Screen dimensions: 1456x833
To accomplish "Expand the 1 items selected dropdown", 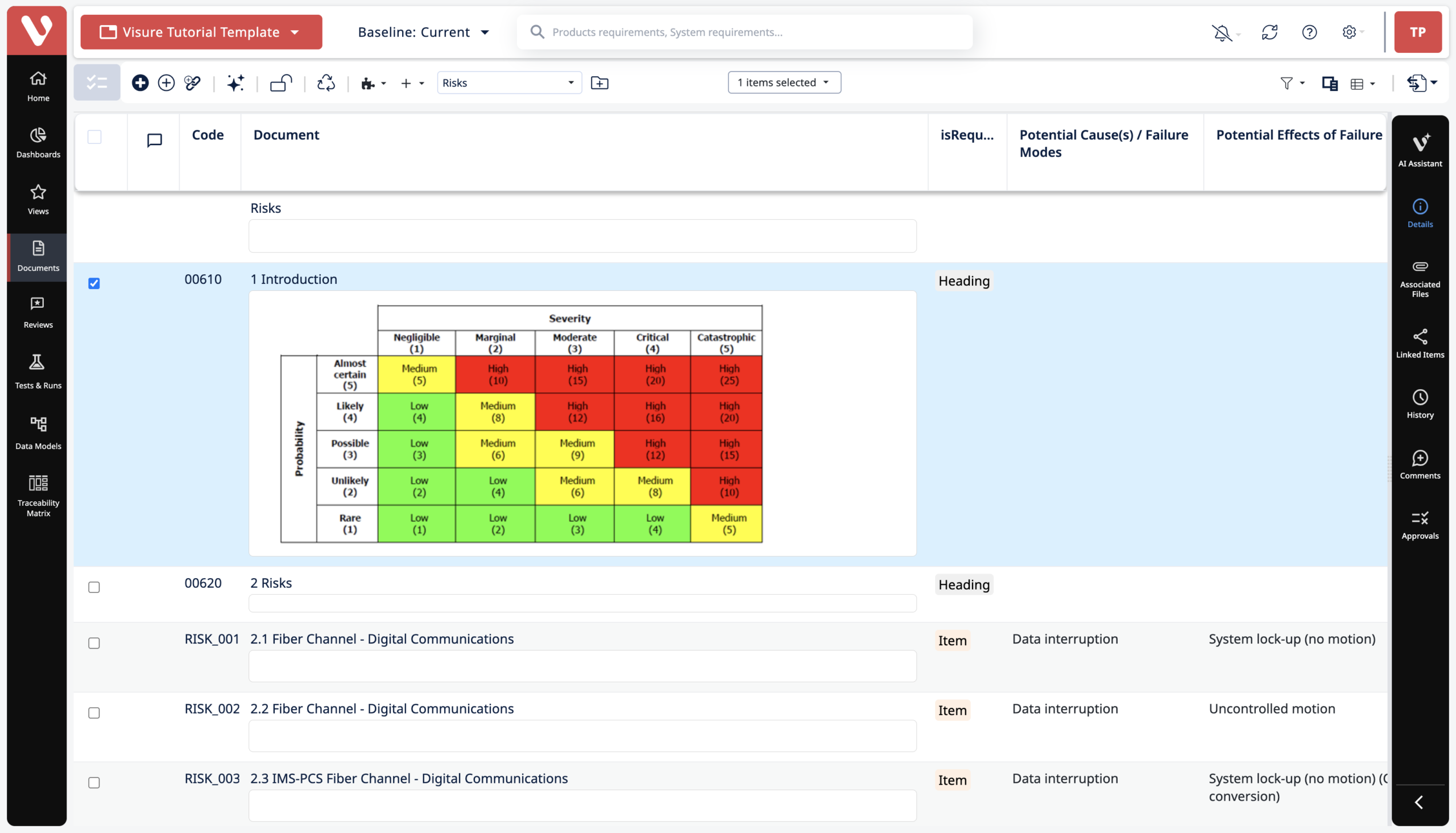I will click(x=784, y=83).
